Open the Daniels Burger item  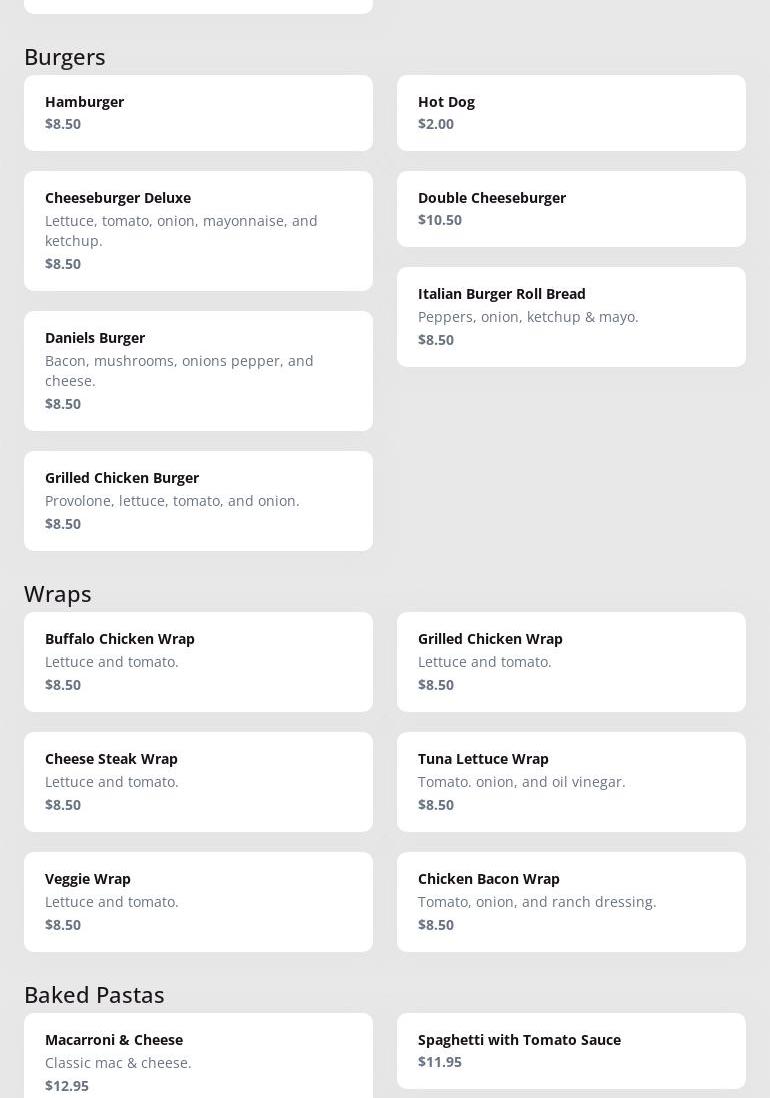pyautogui.click(x=198, y=371)
